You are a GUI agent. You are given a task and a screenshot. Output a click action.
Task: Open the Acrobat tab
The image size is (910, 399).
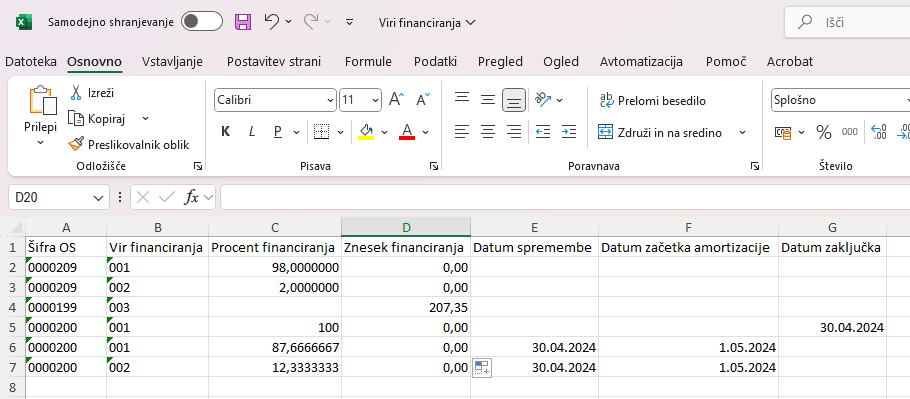[x=790, y=61]
